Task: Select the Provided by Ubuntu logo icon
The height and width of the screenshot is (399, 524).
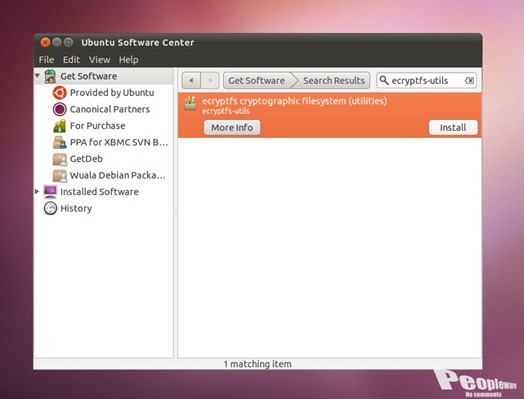Action: click(x=59, y=93)
